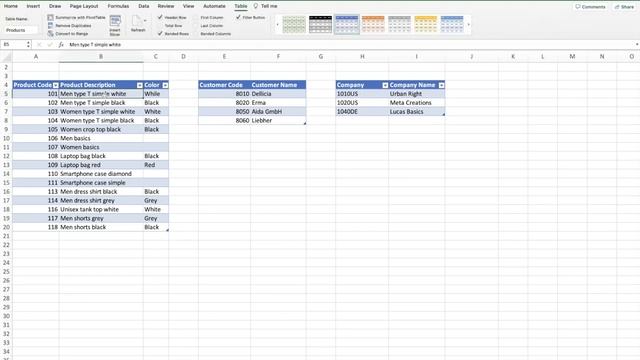Edit the Table Name field containing Products
Screen dimensions: 640x360
[x=21, y=30]
